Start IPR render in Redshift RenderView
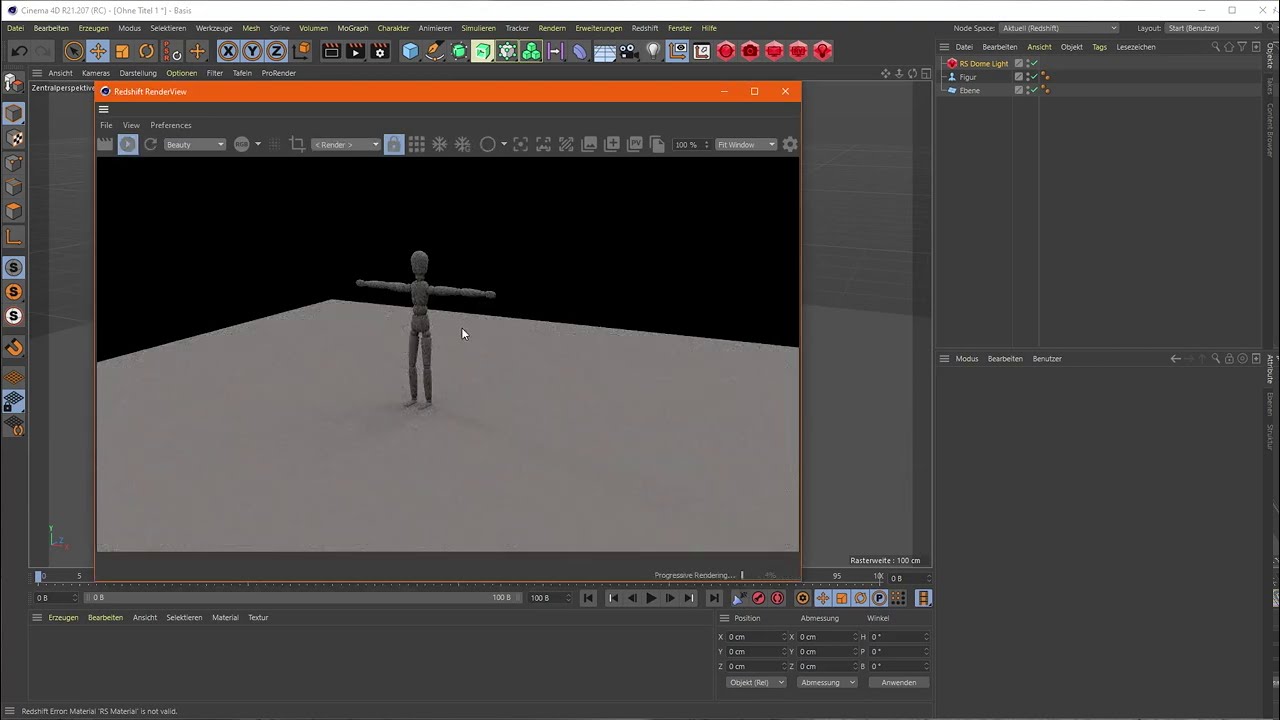 click(x=128, y=145)
